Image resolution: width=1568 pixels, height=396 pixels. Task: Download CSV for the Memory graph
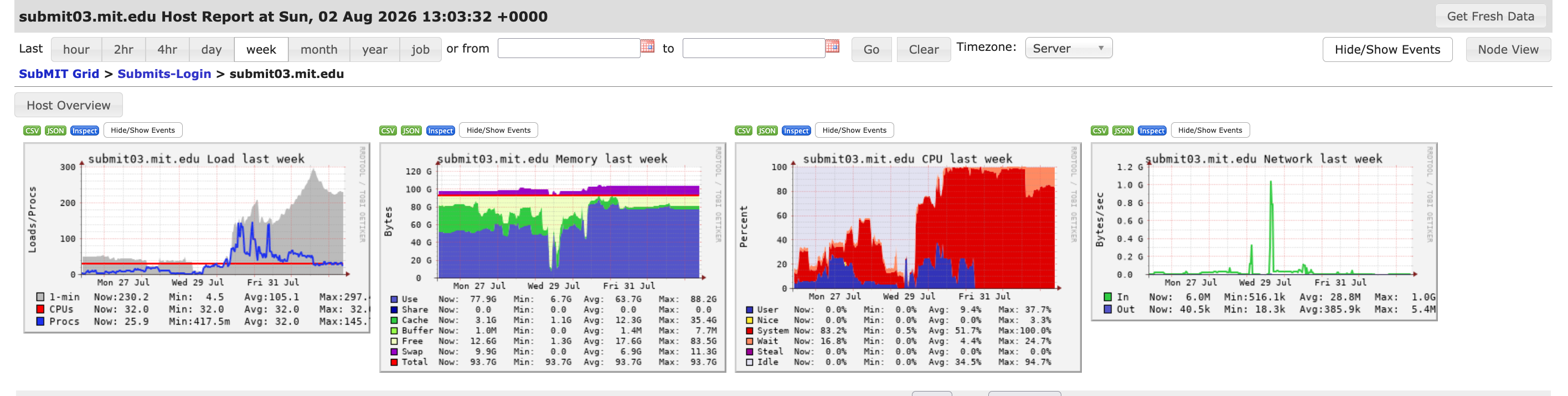pos(388,131)
